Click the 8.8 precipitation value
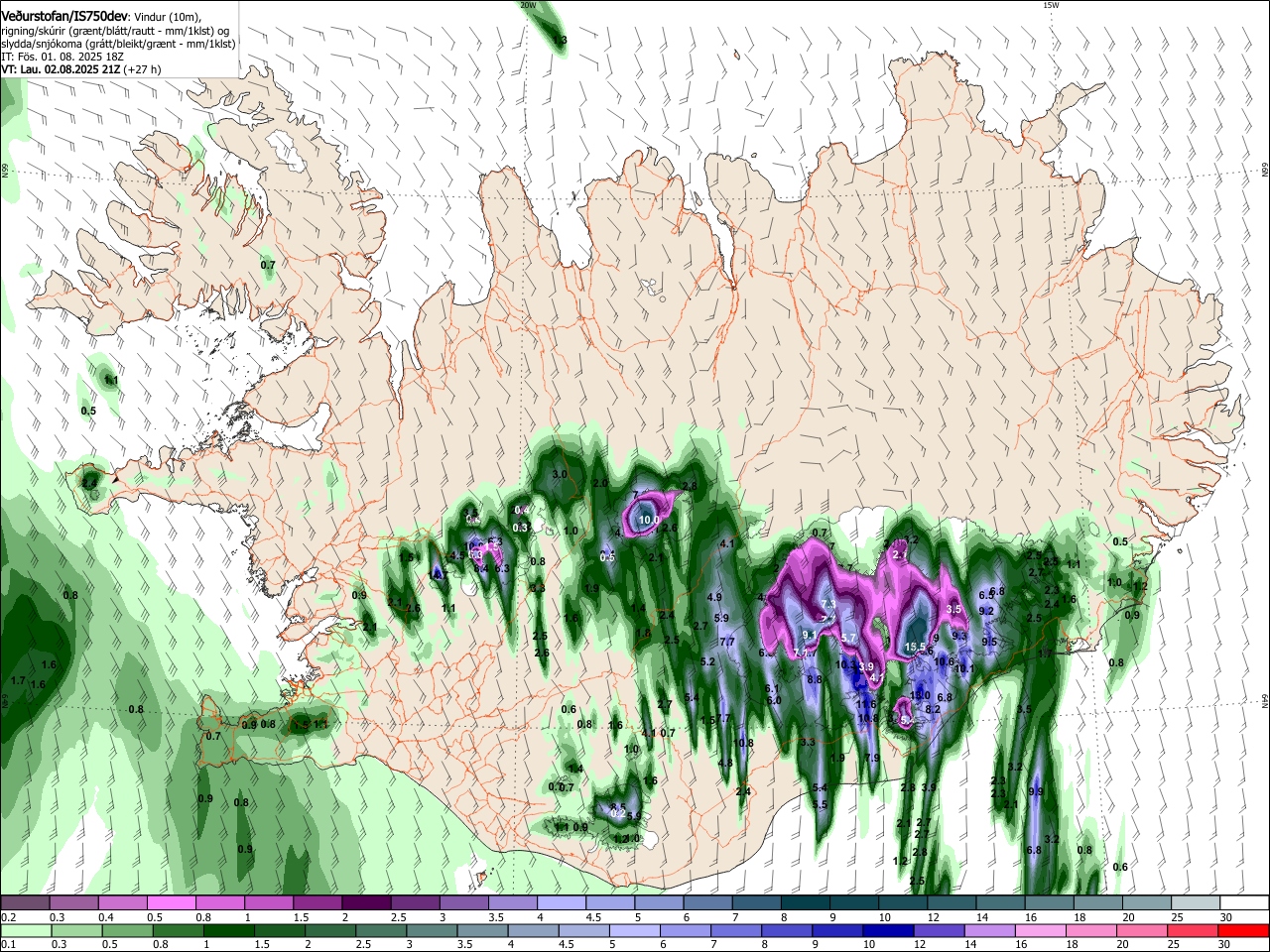The image size is (1270, 952). tap(815, 679)
